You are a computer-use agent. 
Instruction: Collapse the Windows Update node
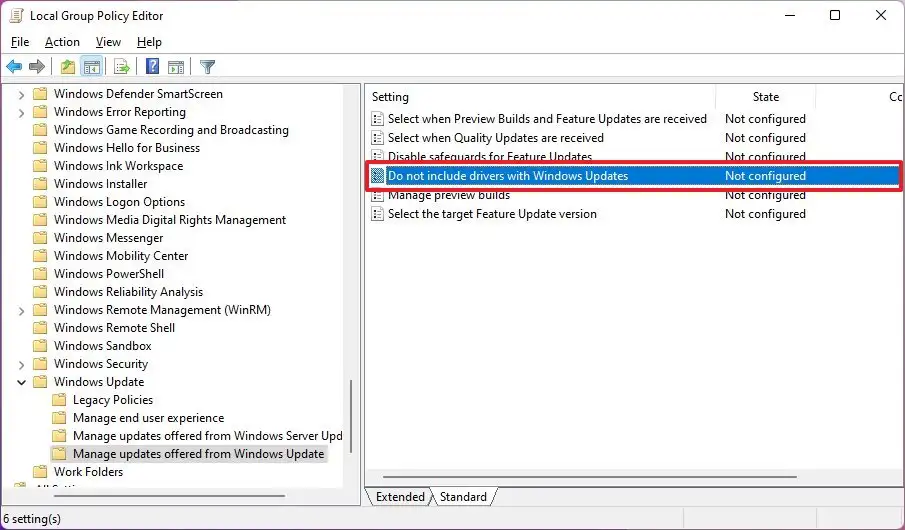click(x=21, y=382)
